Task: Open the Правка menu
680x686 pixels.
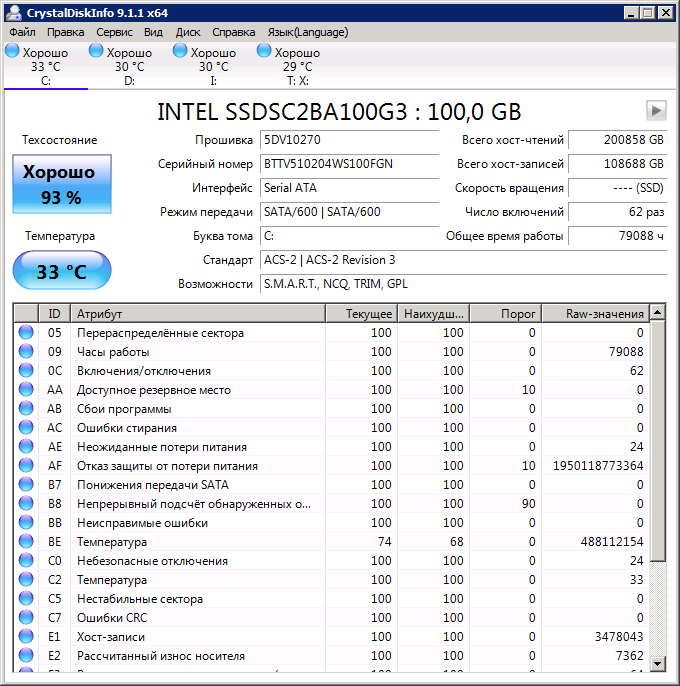Action: tap(66, 32)
